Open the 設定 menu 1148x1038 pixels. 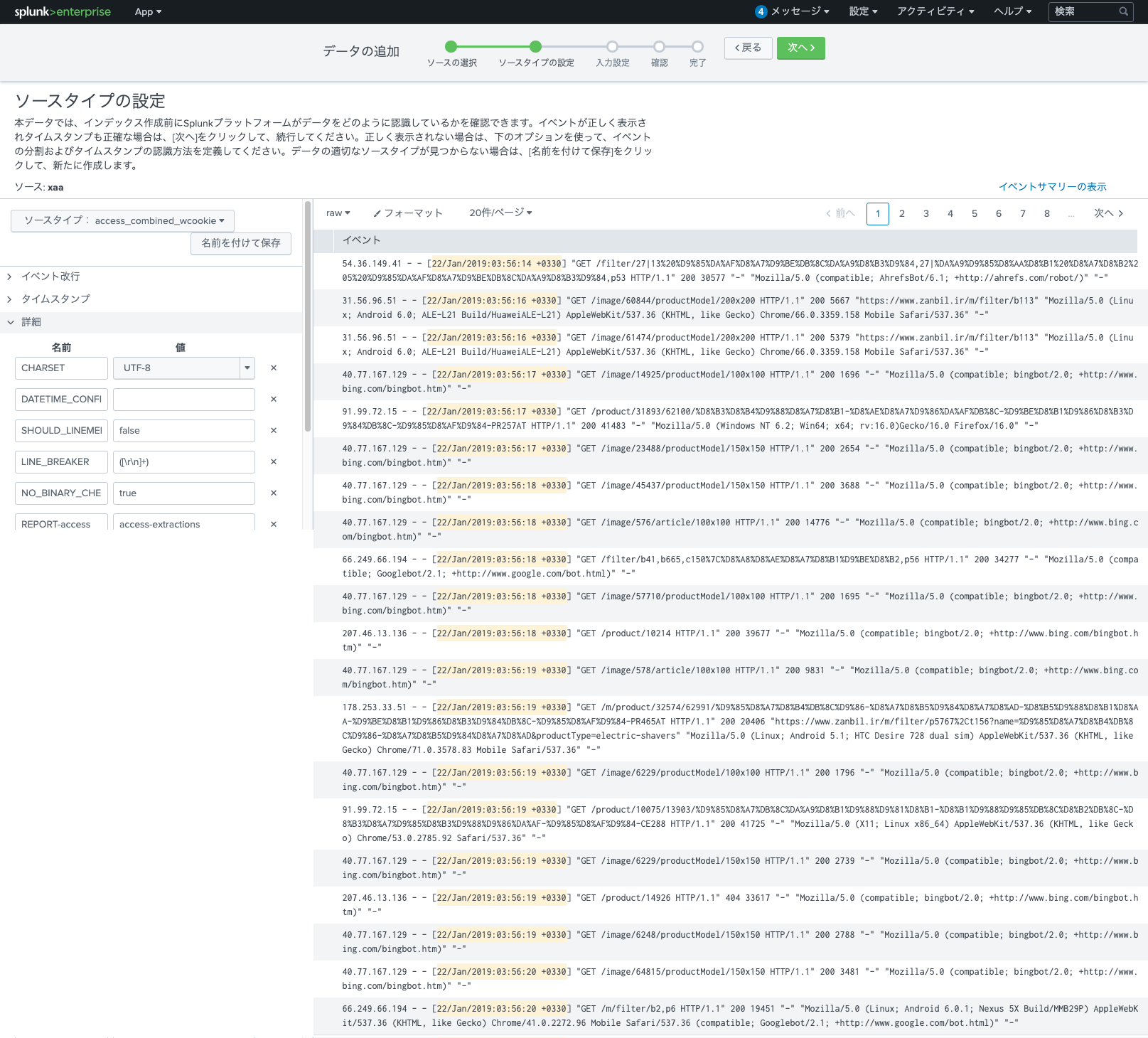[863, 11]
